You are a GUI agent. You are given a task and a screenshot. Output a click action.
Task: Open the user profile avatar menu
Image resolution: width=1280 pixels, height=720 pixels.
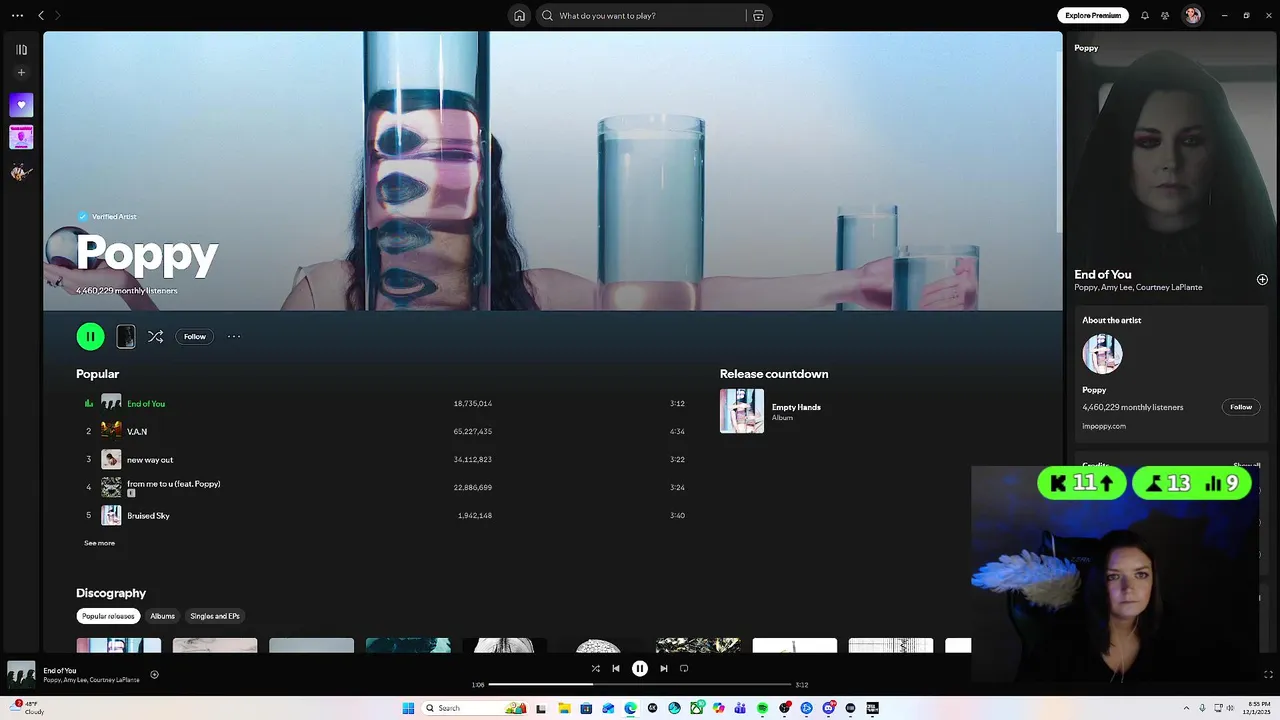point(1192,15)
